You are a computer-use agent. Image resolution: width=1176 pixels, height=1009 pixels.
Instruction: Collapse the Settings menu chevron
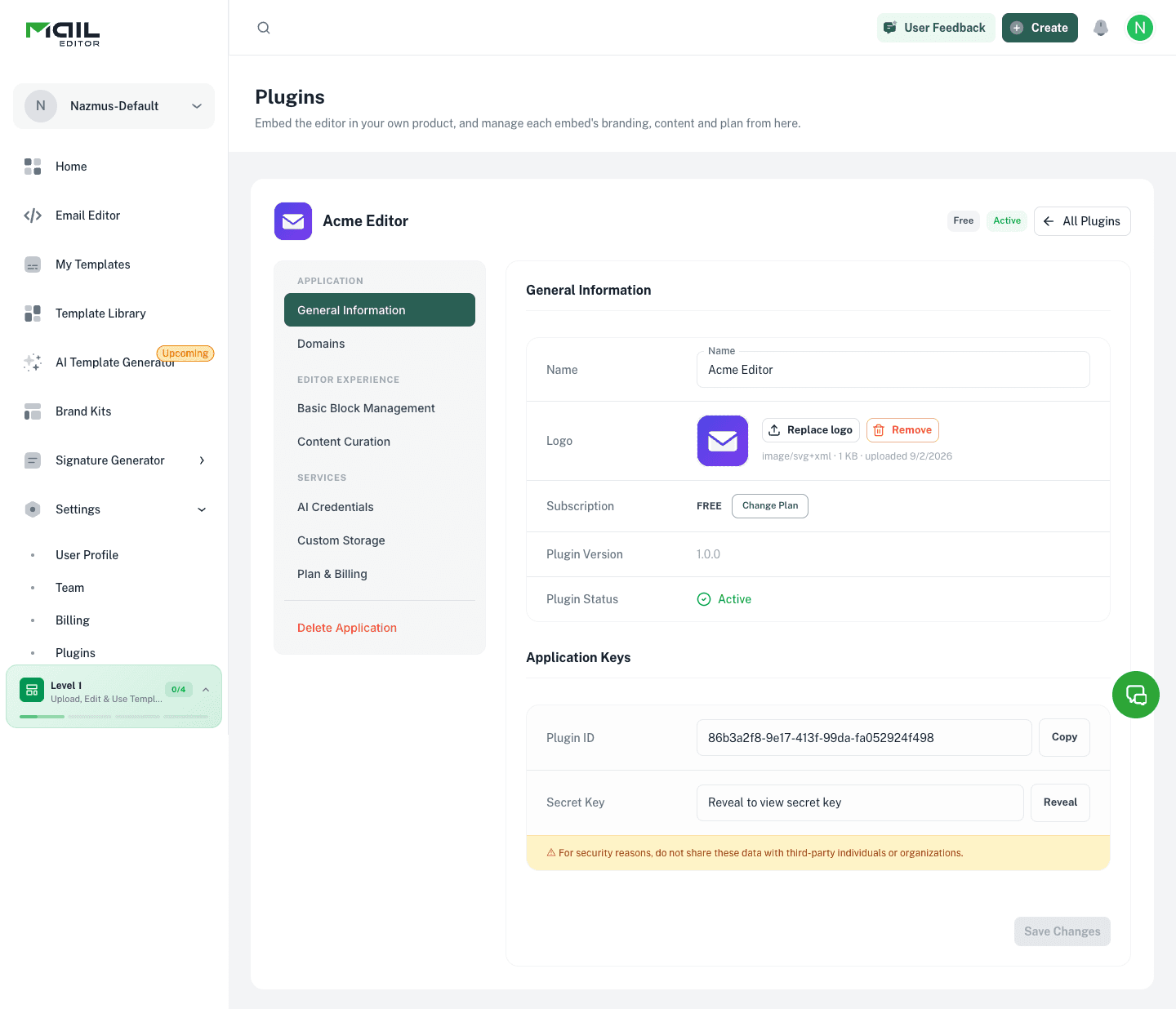tap(202, 509)
